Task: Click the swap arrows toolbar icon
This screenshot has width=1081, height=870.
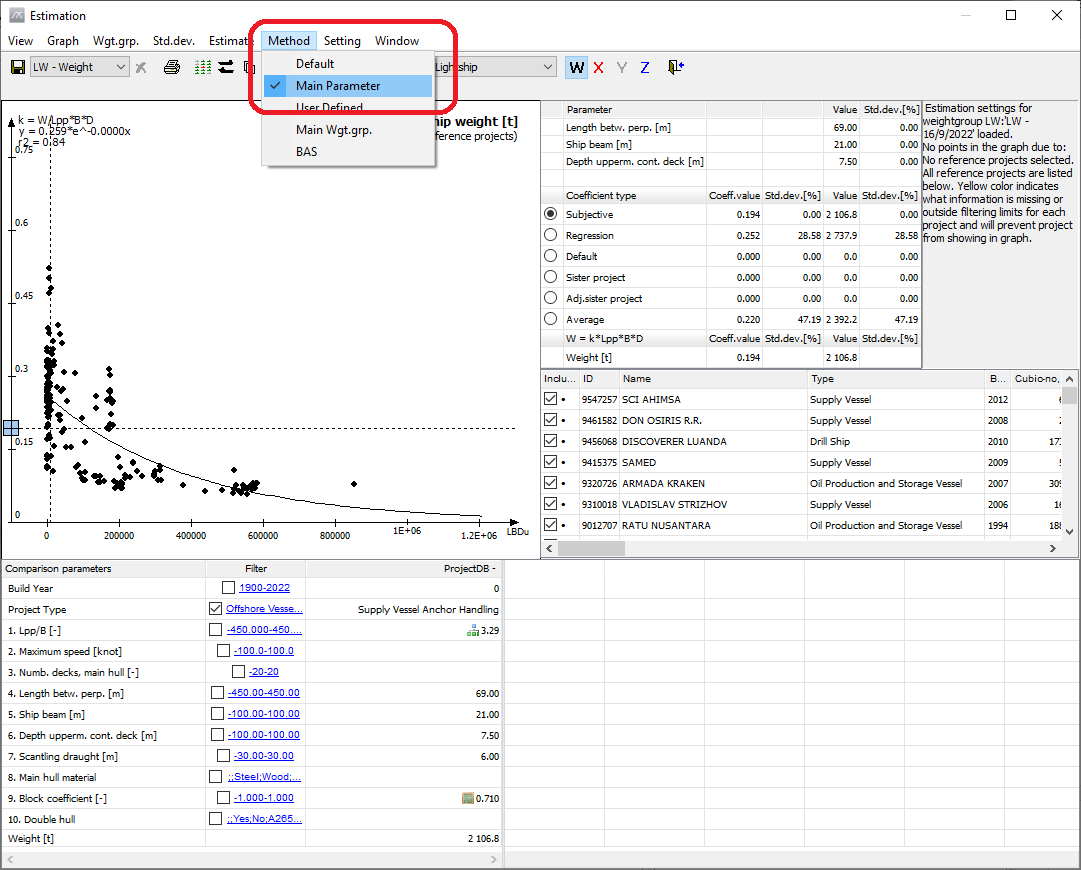Action: pyautogui.click(x=226, y=67)
